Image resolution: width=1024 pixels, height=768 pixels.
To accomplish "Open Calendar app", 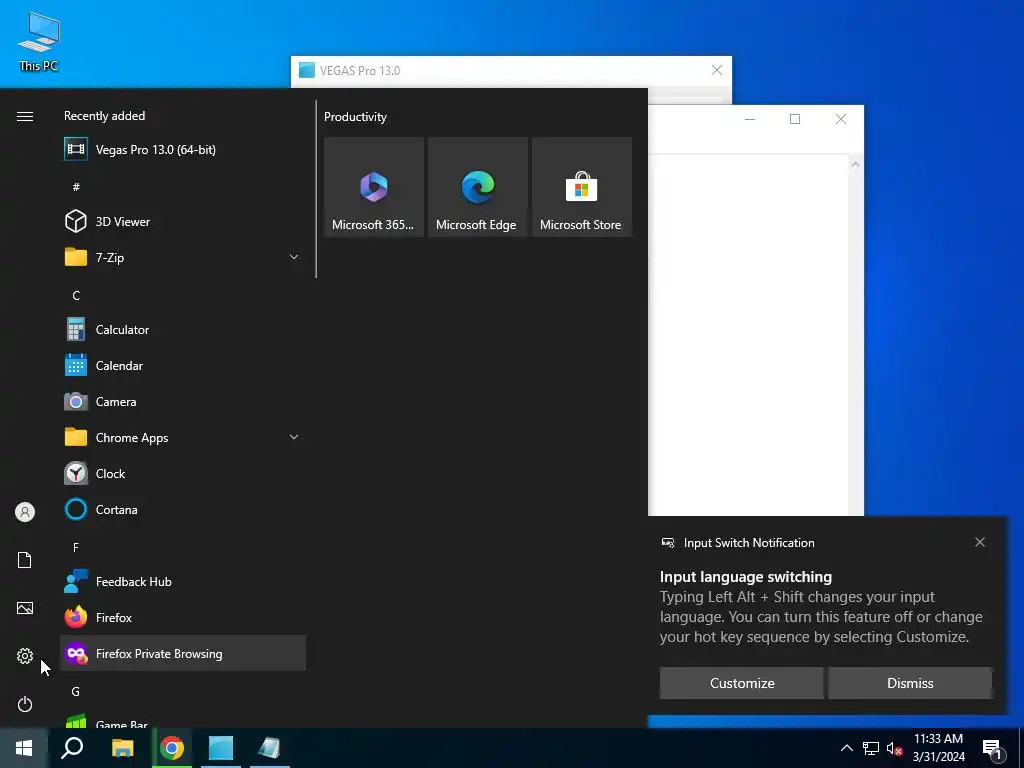I will click(x=182, y=366).
